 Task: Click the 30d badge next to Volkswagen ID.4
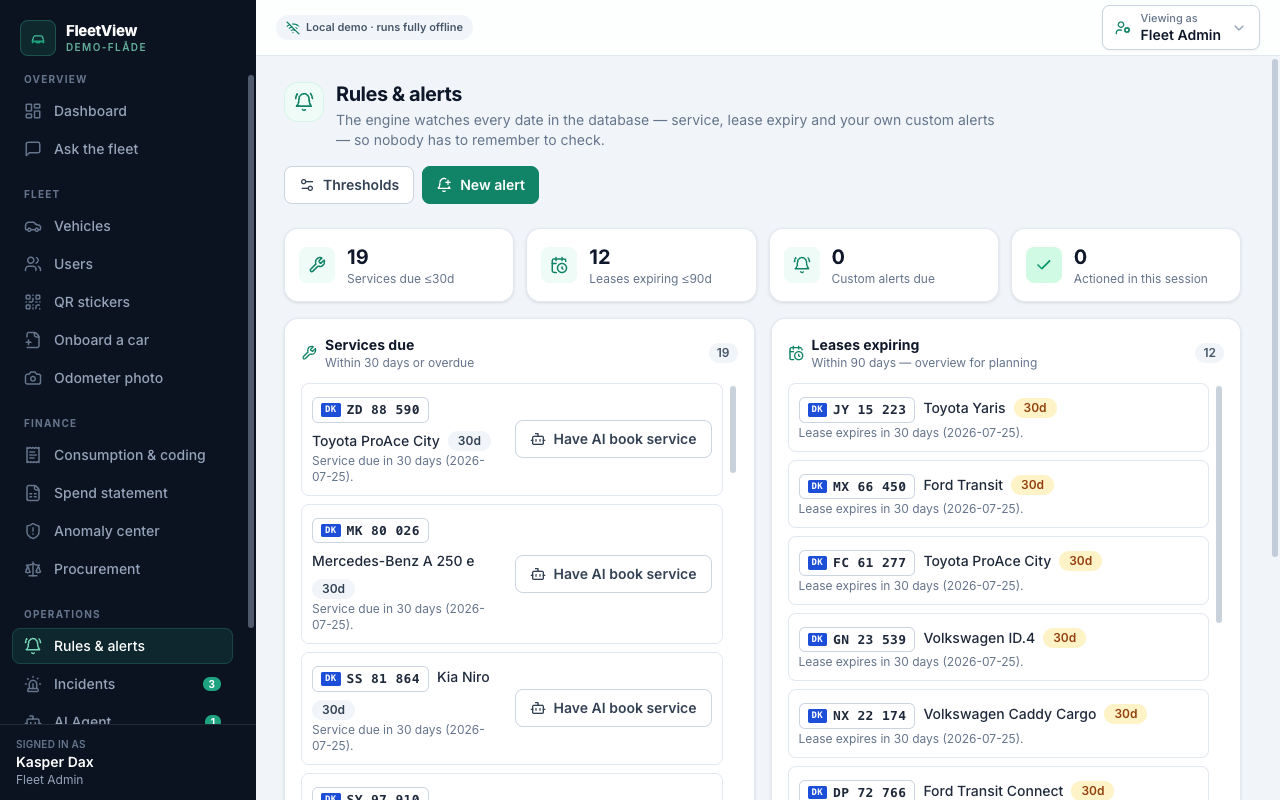pyautogui.click(x=1065, y=638)
